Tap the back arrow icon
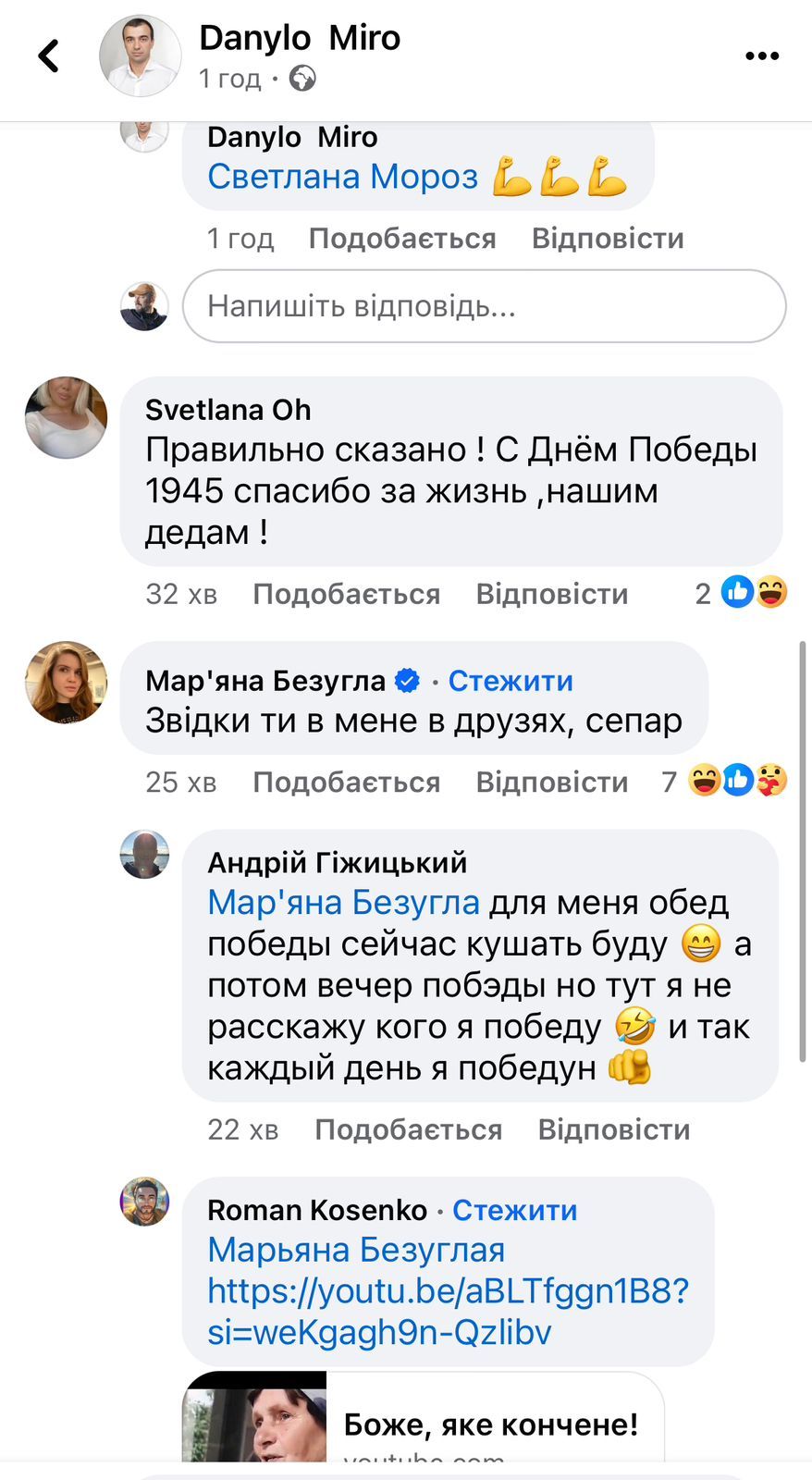Viewport: 812px width, 1480px height. (48, 55)
